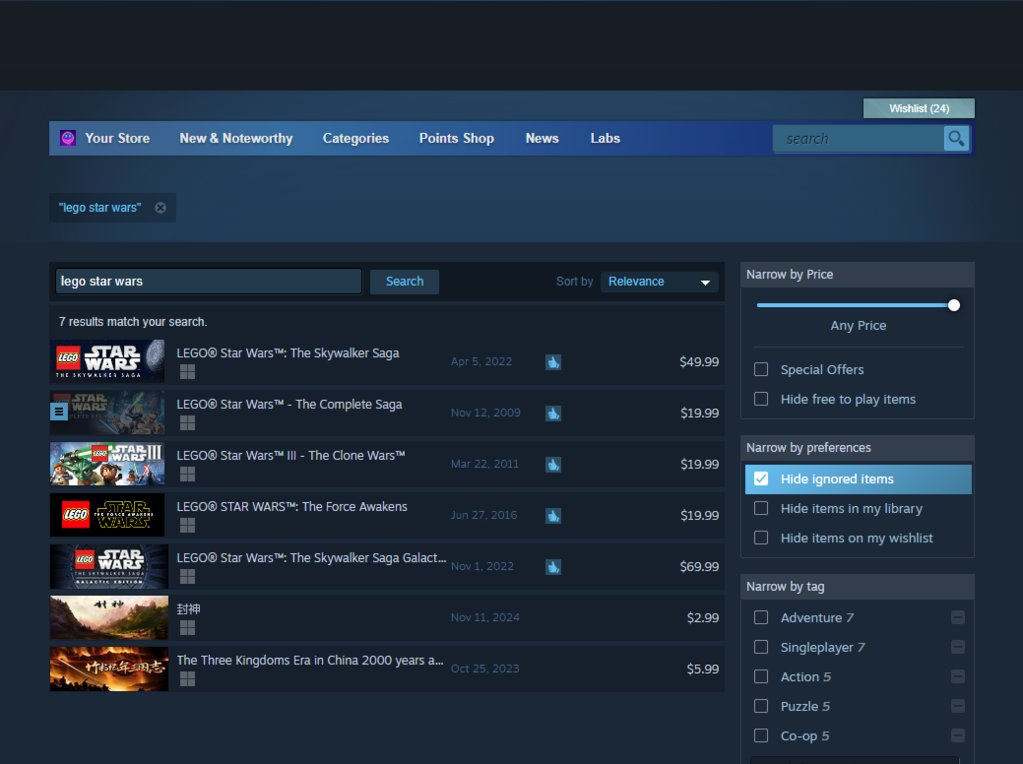
Task: Uncheck Hide ignored items
Action: click(761, 479)
